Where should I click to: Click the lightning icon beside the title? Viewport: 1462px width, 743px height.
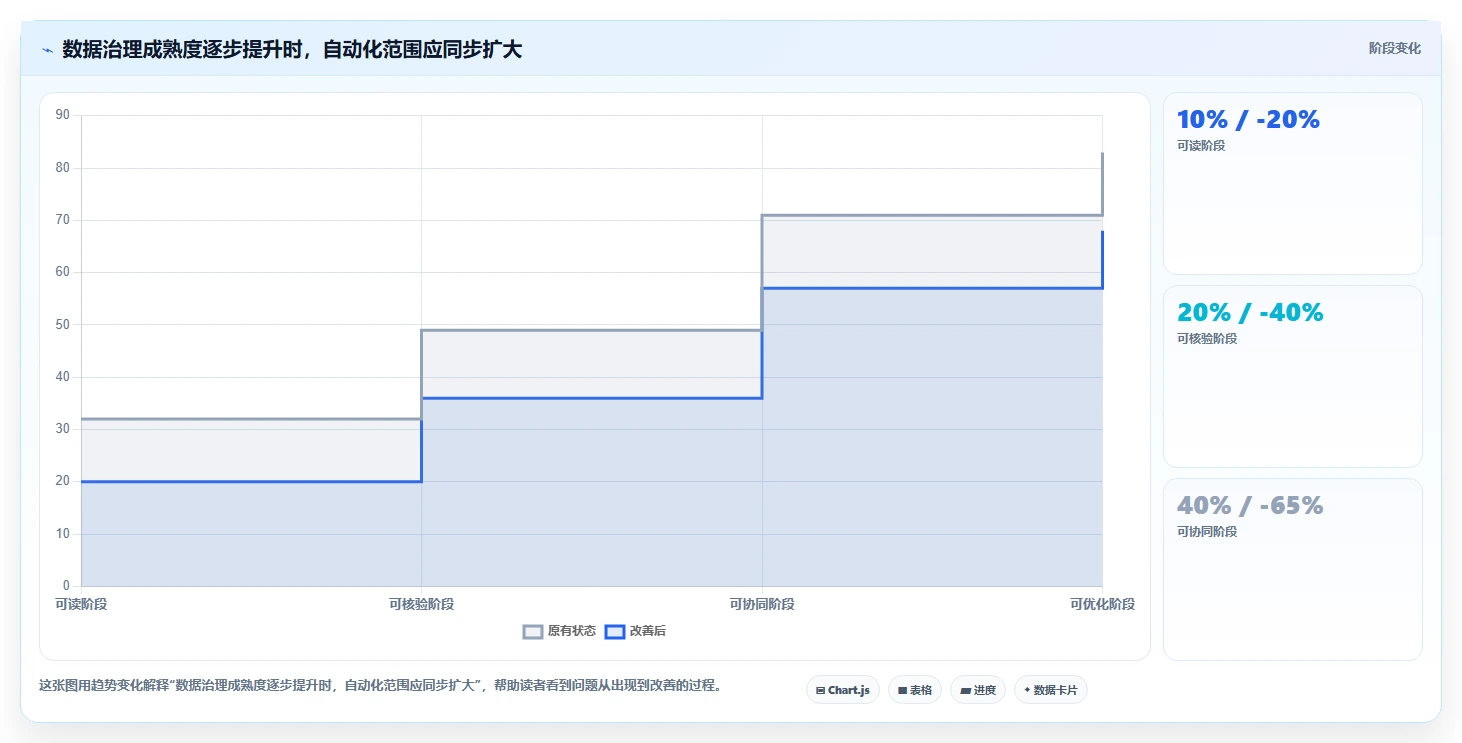[x=47, y=50]
